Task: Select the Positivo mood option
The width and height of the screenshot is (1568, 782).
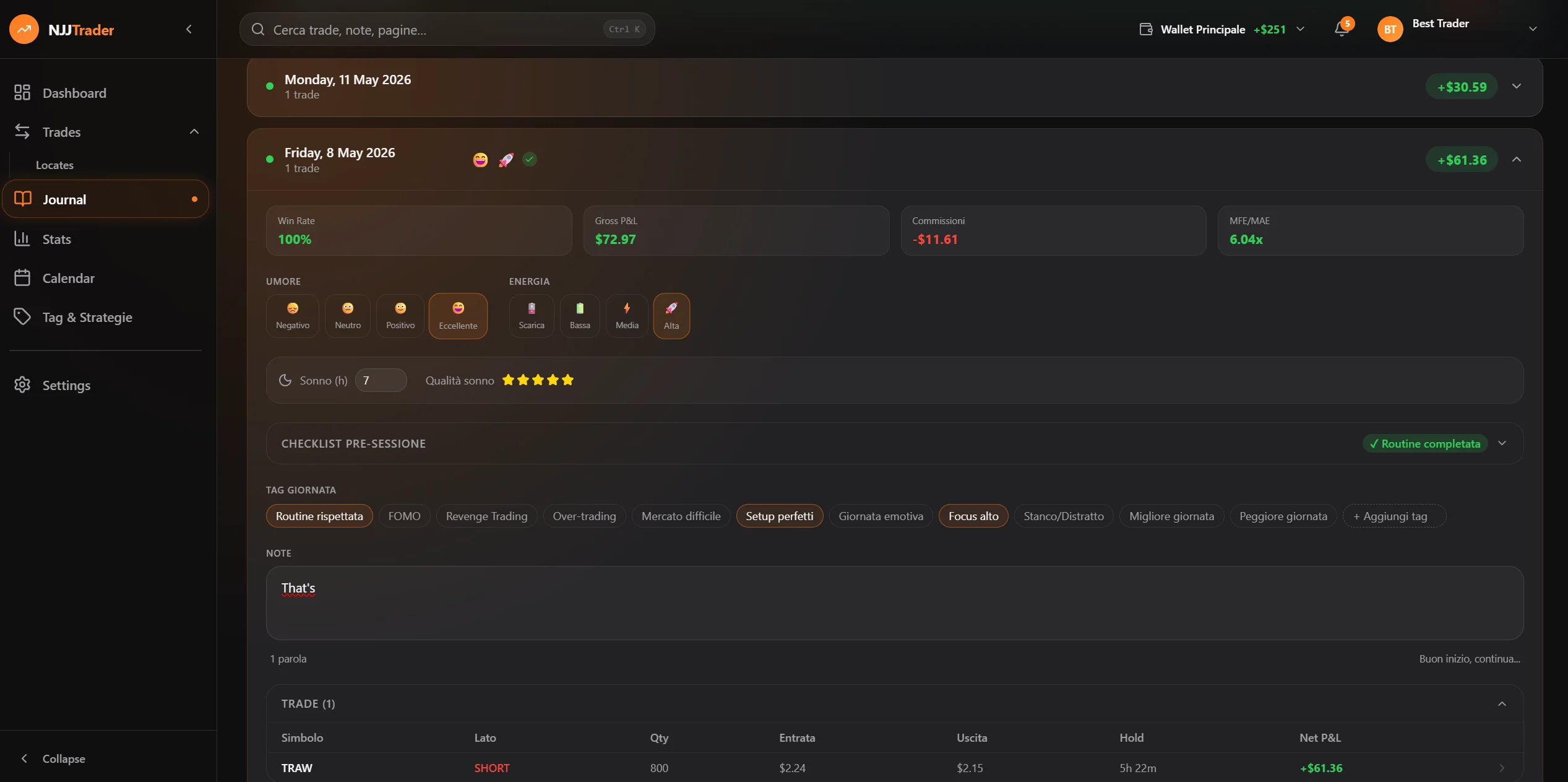Action: [400, 316]
